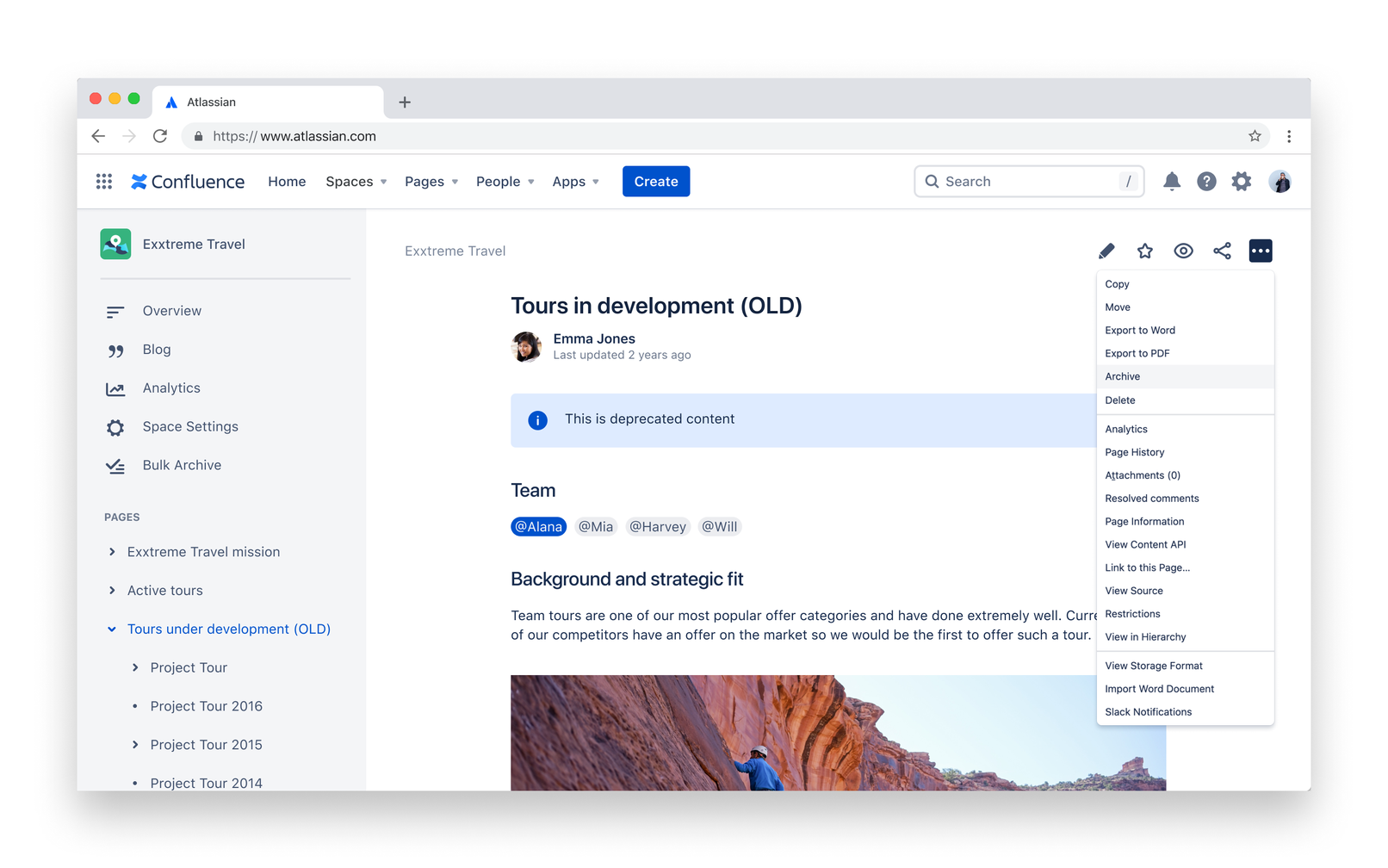The height and width of the screenshot is (868, 1388).
Task: Open Confluence settings gear
Action: click(1241, 181)
